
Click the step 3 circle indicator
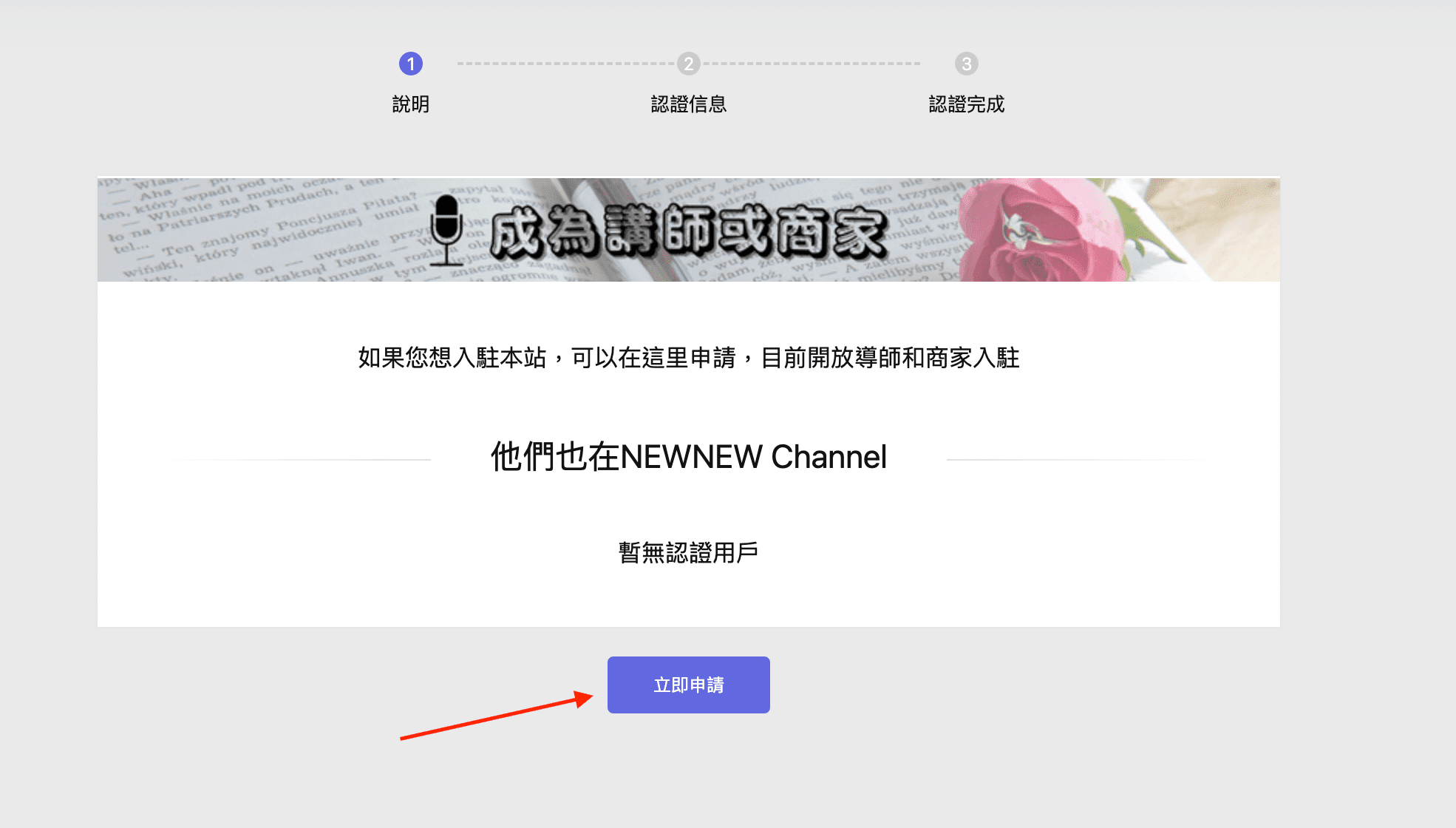coord(966,64)
